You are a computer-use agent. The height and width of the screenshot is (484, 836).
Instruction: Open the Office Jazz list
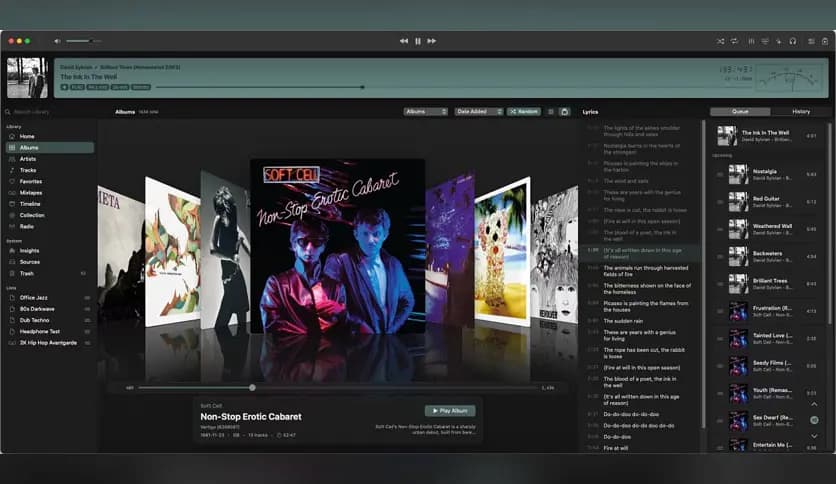(x=50, y=297)
